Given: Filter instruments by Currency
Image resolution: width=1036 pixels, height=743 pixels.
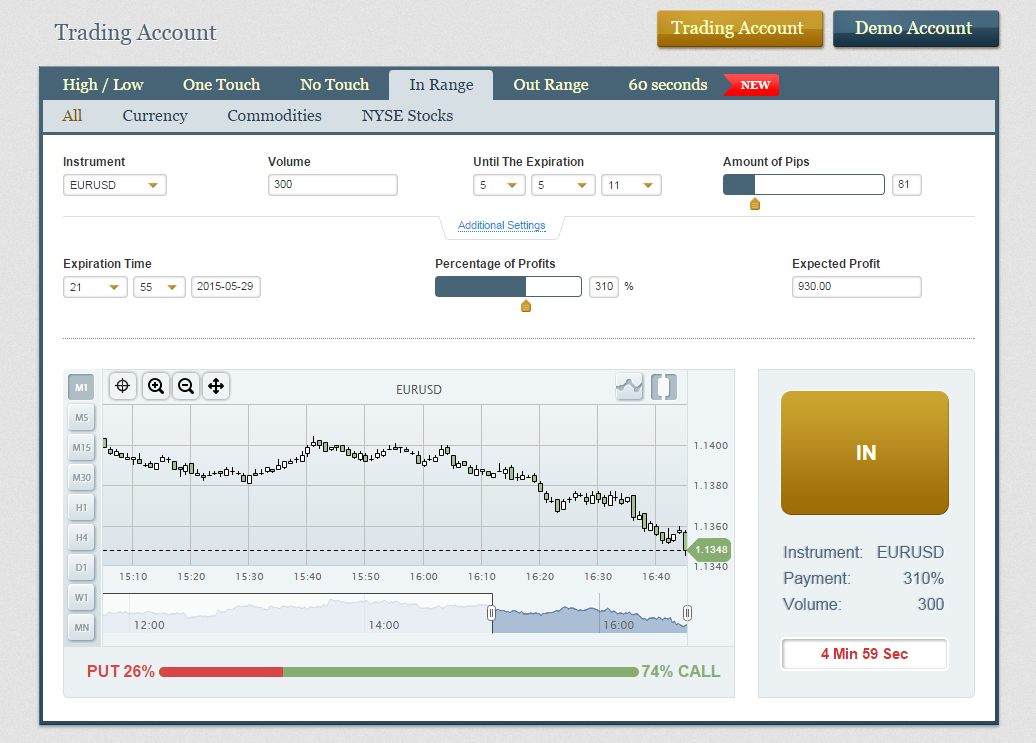Looking at the screenshot, I should (155, 116).
